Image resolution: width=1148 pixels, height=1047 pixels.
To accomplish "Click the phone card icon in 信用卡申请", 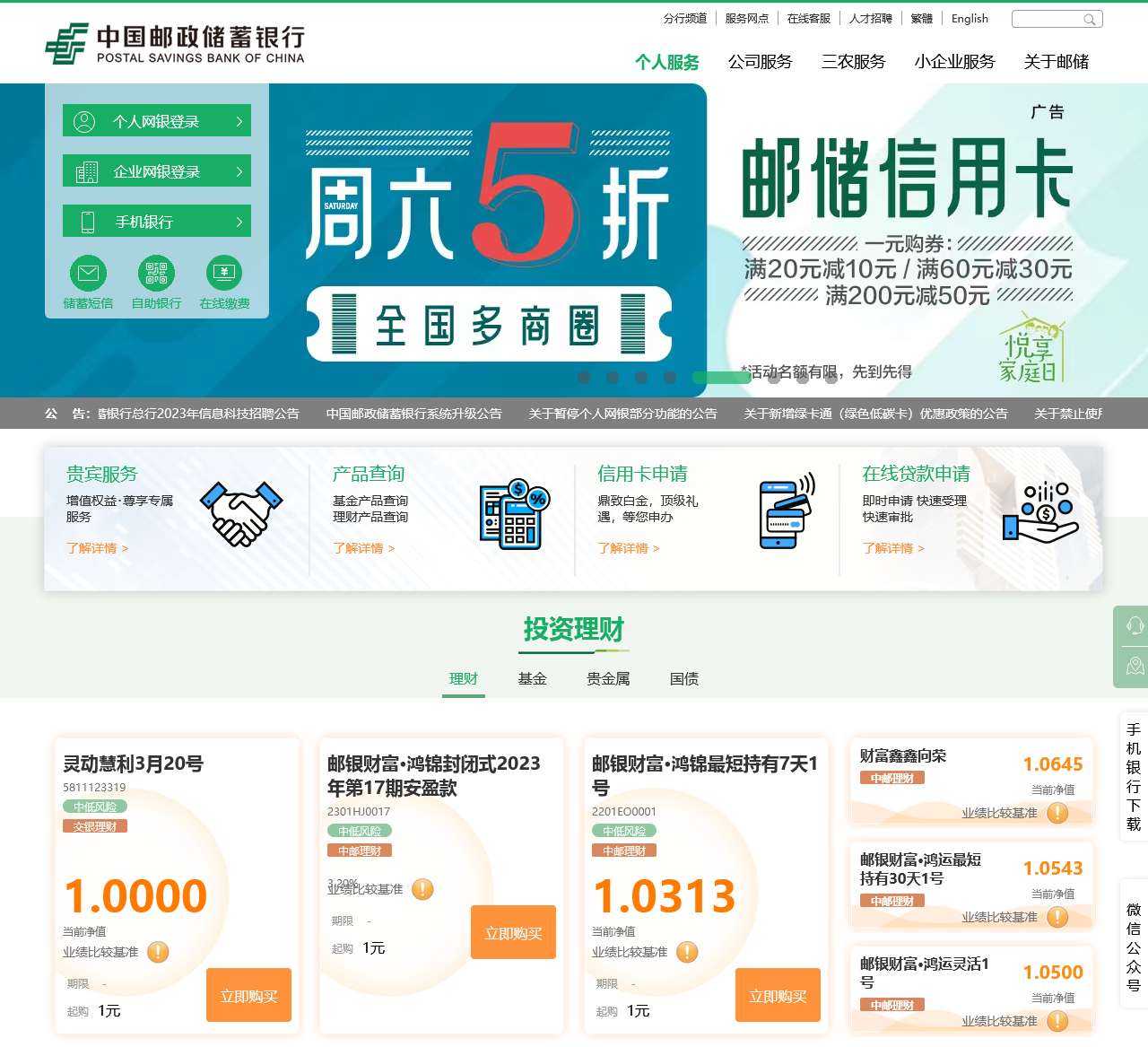I will coord(787,510).
